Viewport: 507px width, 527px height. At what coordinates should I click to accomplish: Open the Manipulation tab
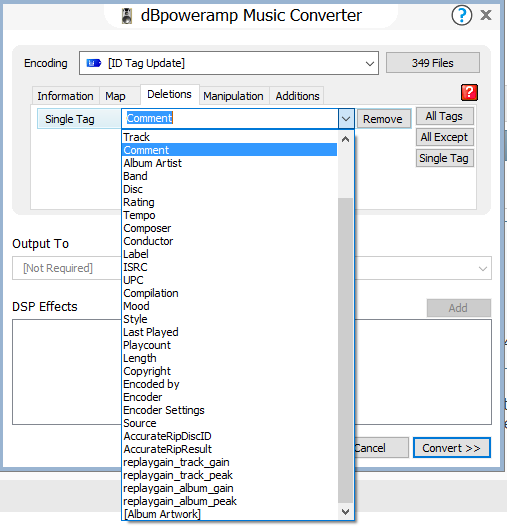233,96
